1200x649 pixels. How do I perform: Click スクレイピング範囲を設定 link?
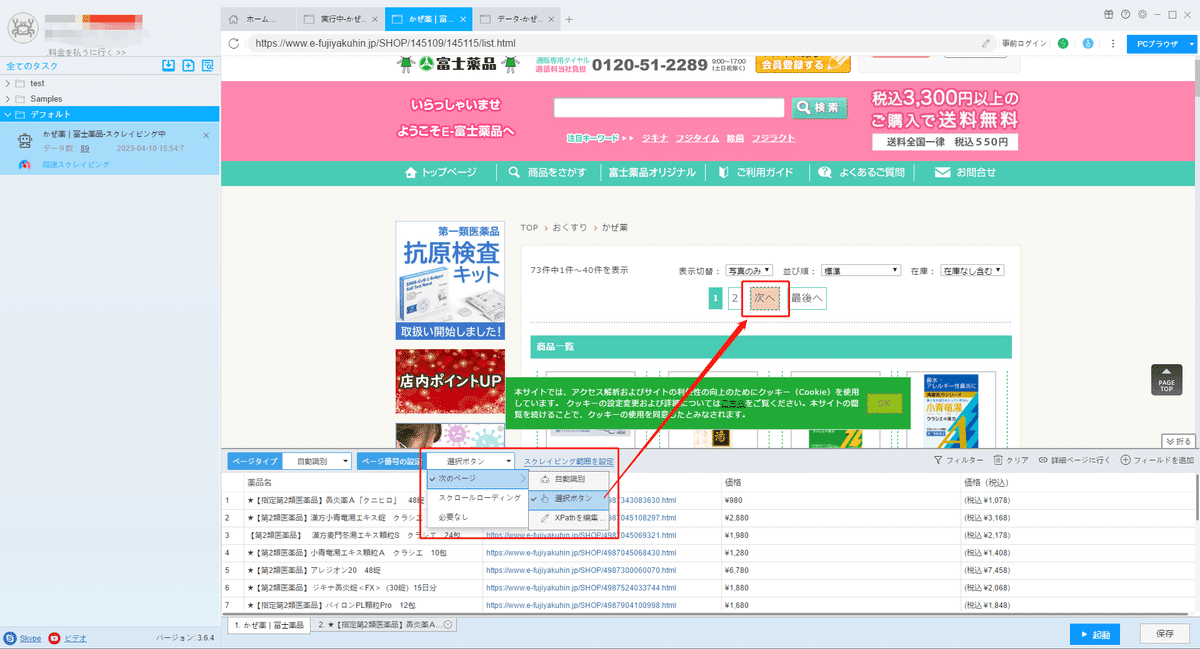pos(569,461)
